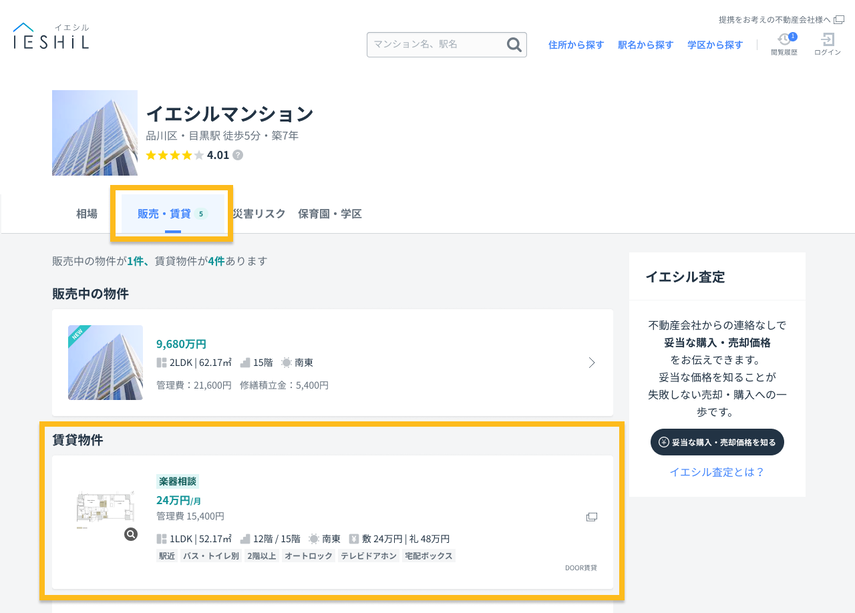Switch to the 災害リスク tab

(259, 214)
